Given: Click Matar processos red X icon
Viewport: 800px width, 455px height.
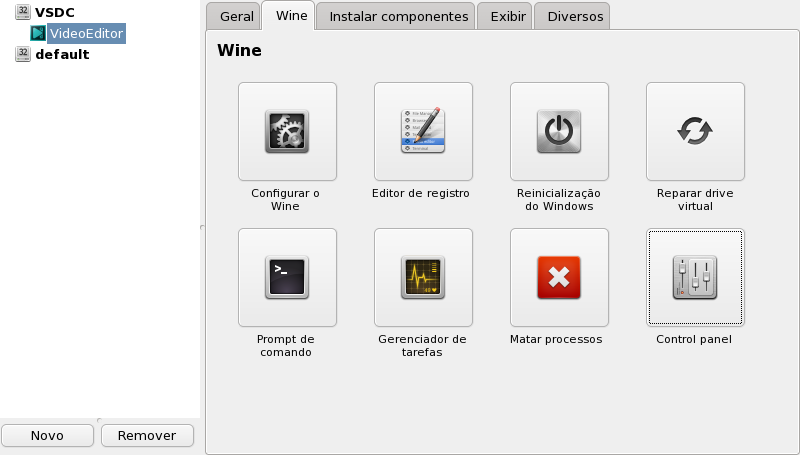Looking at the screenshot, I should coord(559,277).
